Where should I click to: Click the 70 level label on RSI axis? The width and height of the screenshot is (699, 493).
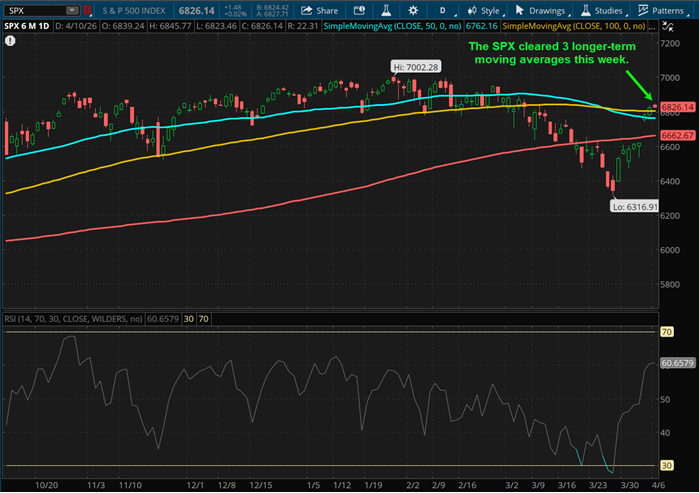(666, 332)
